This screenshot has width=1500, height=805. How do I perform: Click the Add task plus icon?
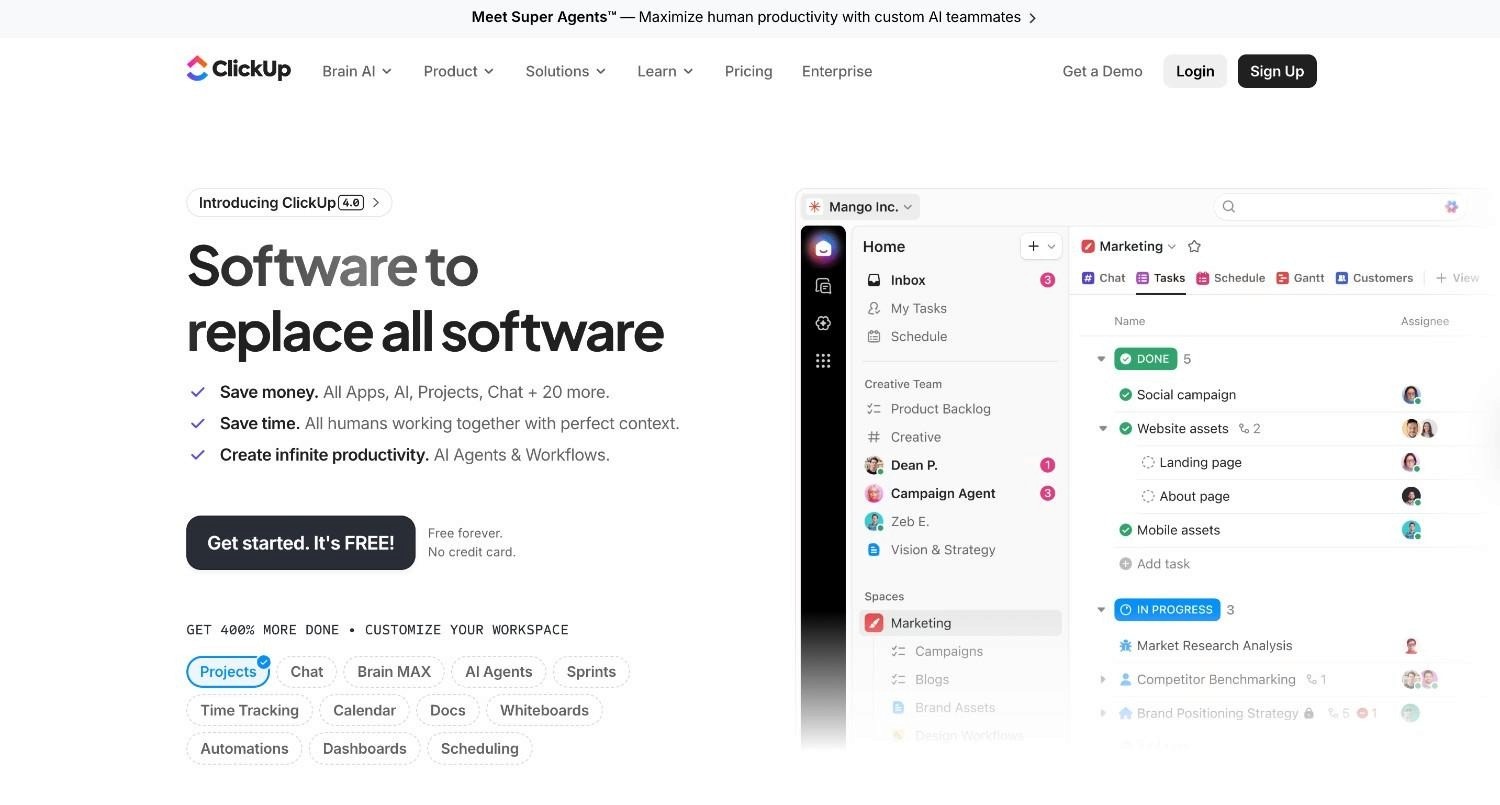1126,564
